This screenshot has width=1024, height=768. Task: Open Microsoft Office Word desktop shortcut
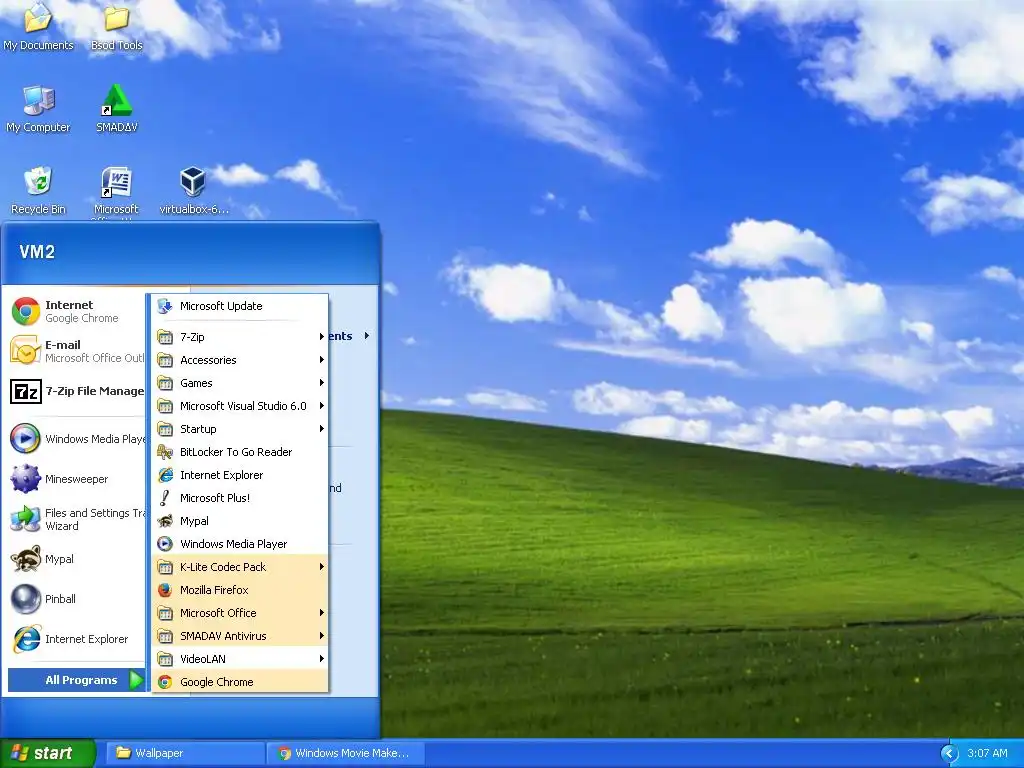click(116, 191)
